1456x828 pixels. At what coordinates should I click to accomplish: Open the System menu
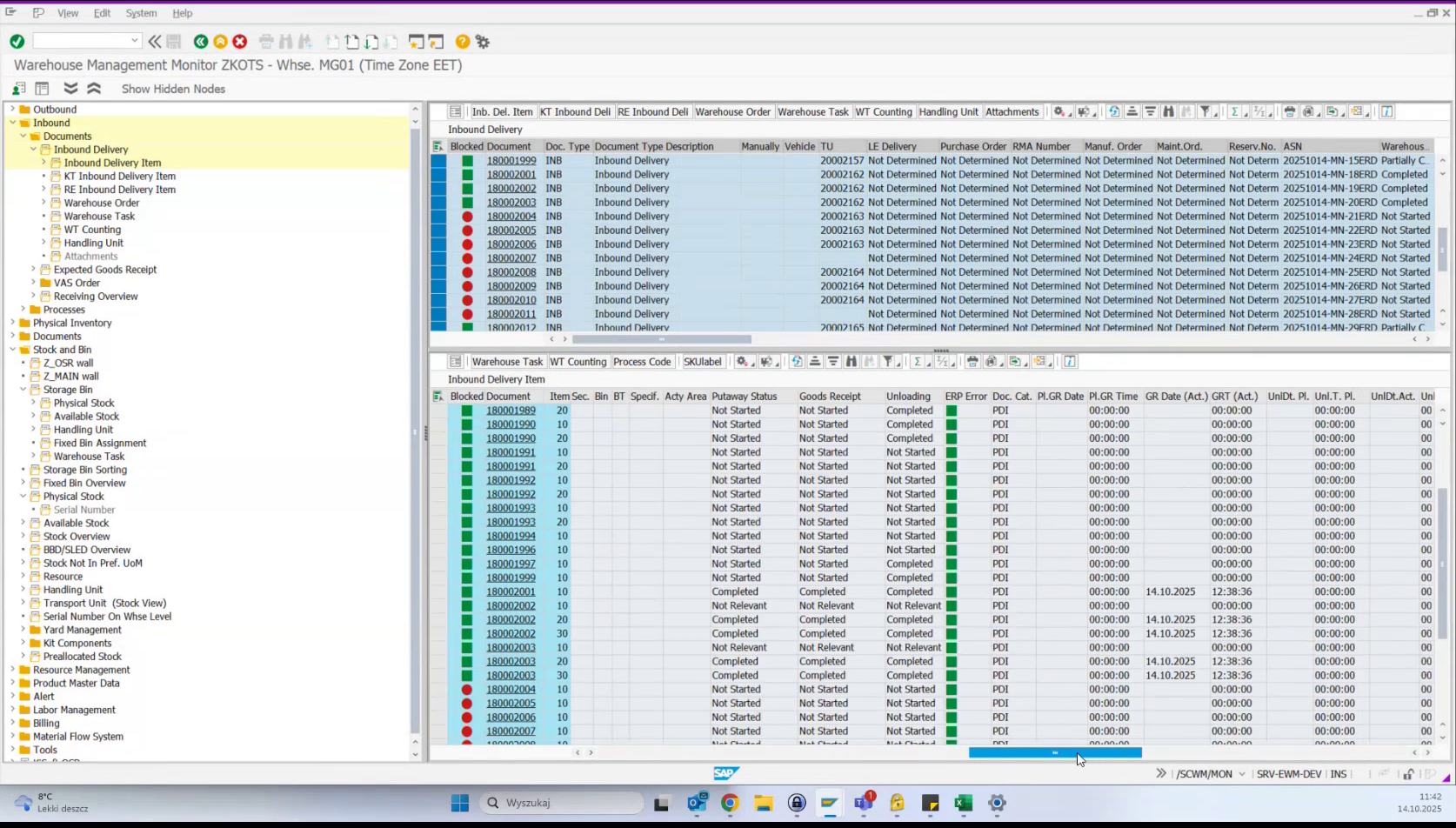pyautogui.click(x=141, y=13)
